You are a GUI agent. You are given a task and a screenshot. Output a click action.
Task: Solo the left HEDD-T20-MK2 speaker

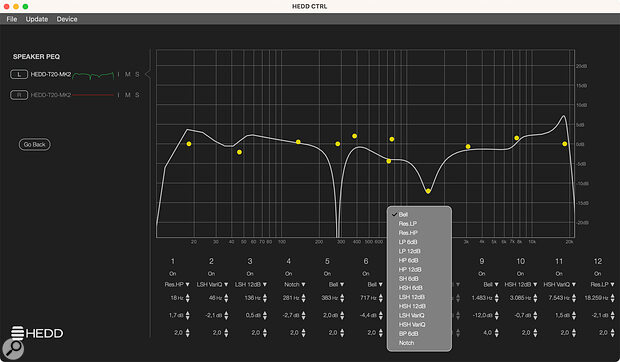coord(137,74)
